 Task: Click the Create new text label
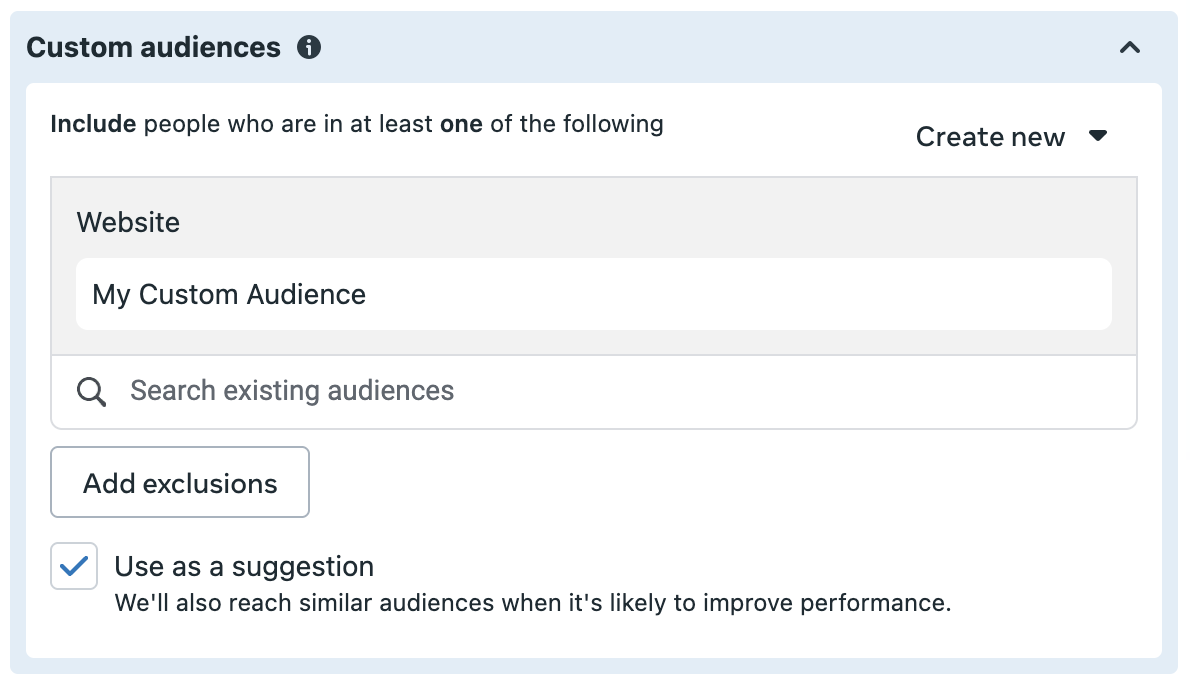(990, 137)
